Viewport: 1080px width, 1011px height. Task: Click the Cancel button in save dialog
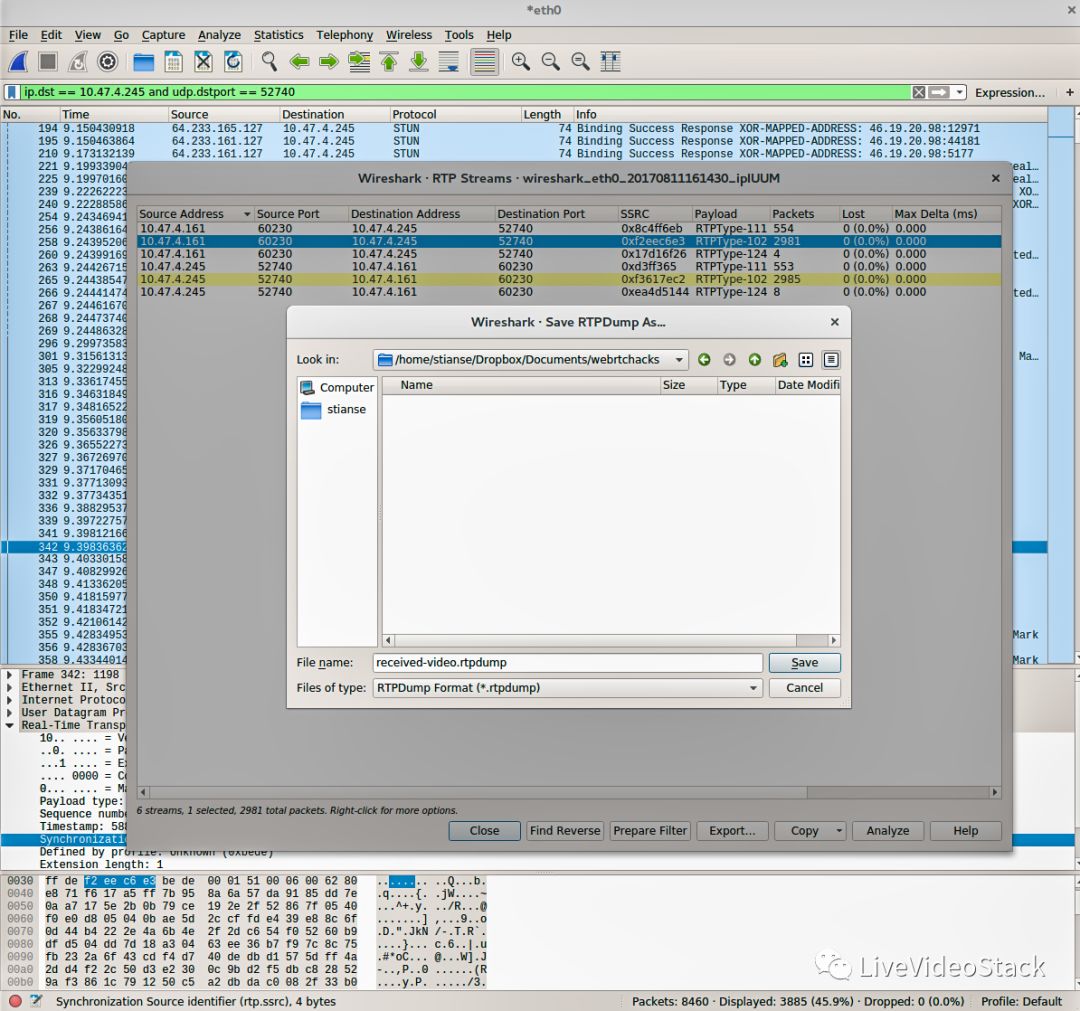pos(804,688)
